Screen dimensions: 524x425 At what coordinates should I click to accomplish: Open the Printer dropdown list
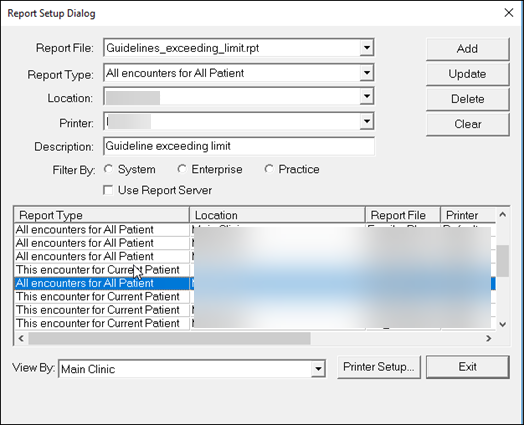(367, 121)
